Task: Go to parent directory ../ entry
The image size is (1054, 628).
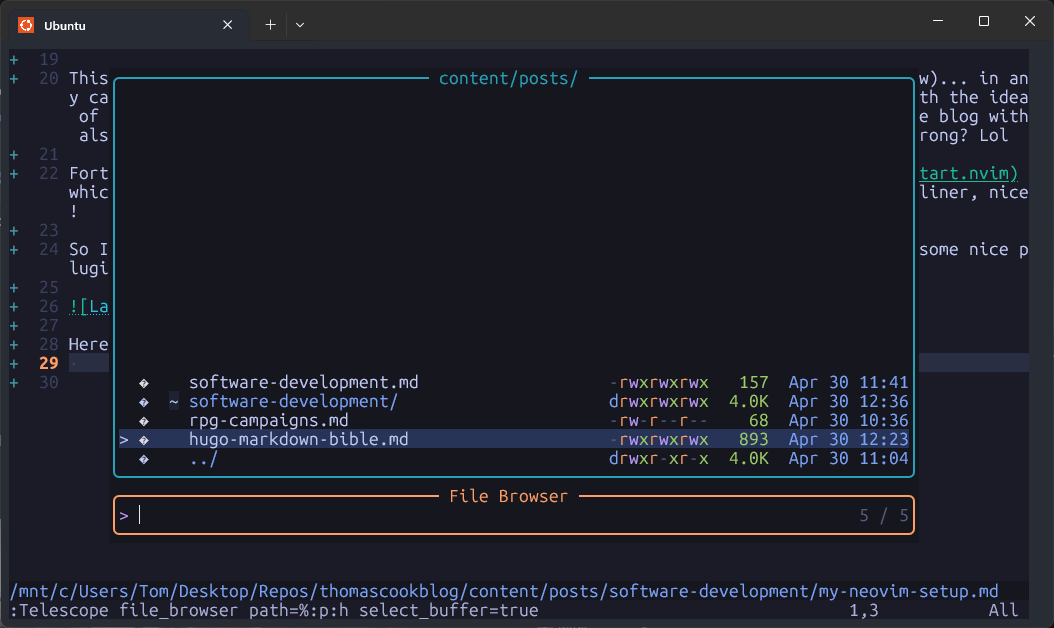Action: pyautogui.click(x=203, y=459)
